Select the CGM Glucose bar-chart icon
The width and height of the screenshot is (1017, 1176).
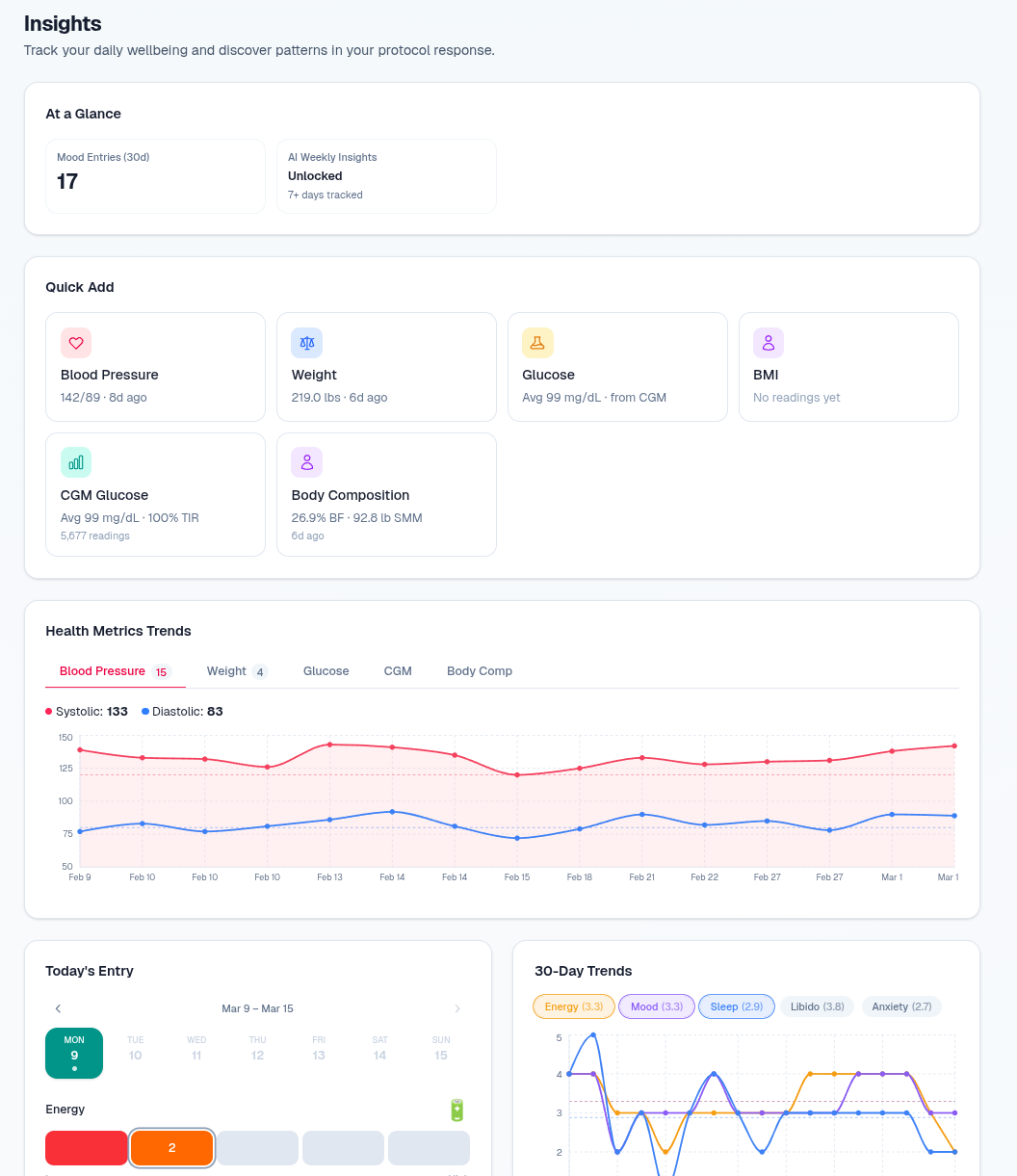tap(76, 462)
